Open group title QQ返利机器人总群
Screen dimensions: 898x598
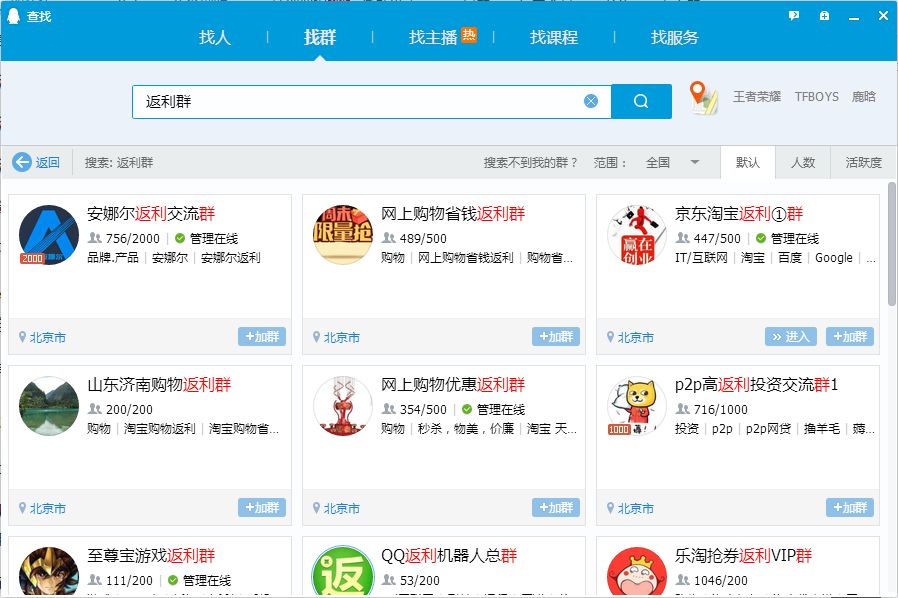[449, 555]
